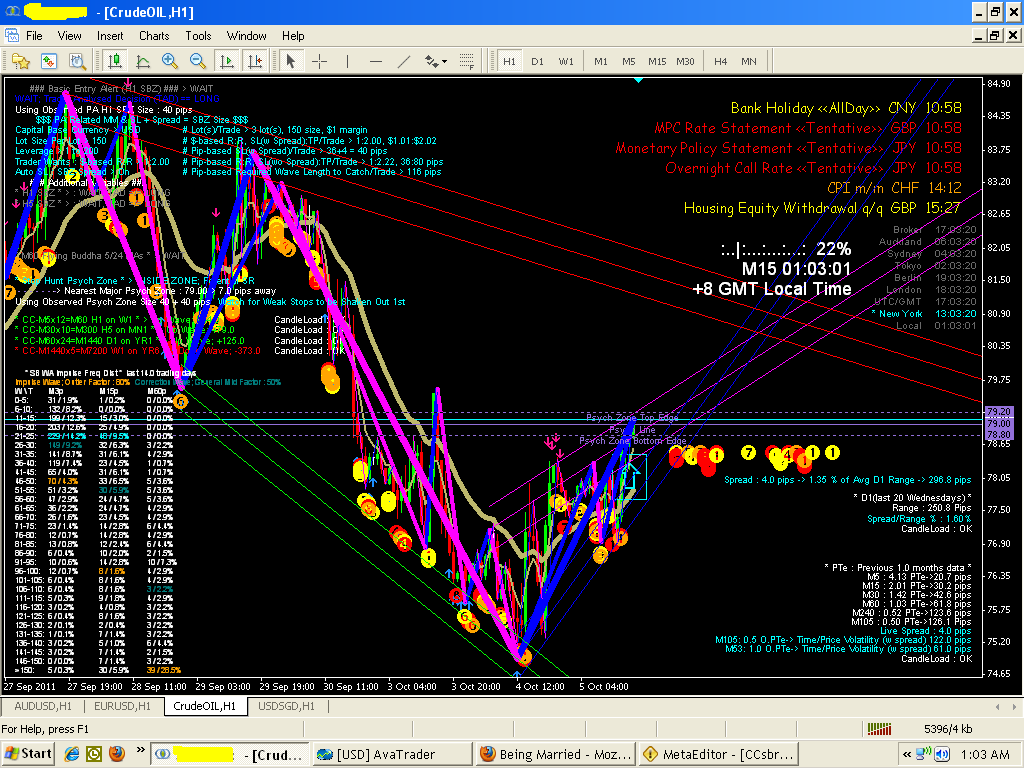Switch chart timeframe to D1
Image resolution: width=1024 pixels, height=768 pixels.
(x=539, y=61)
